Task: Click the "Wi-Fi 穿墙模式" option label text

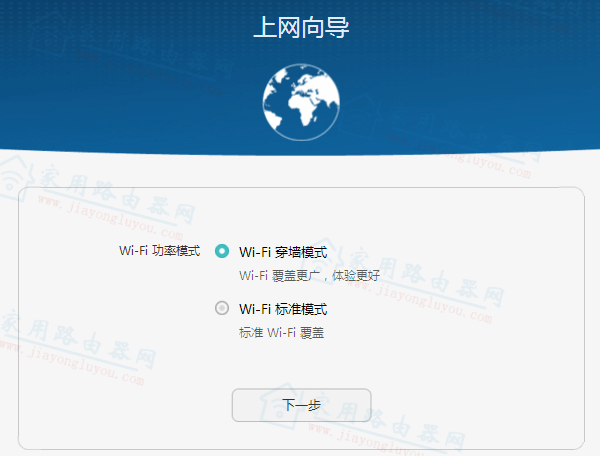Action: coord(283,251)
